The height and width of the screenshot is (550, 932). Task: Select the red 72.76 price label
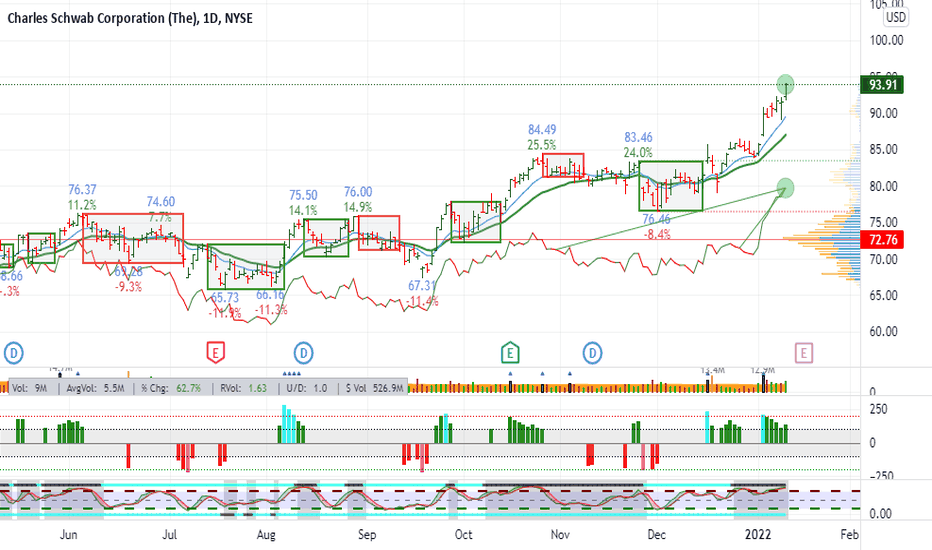click(x=882, y=240)
